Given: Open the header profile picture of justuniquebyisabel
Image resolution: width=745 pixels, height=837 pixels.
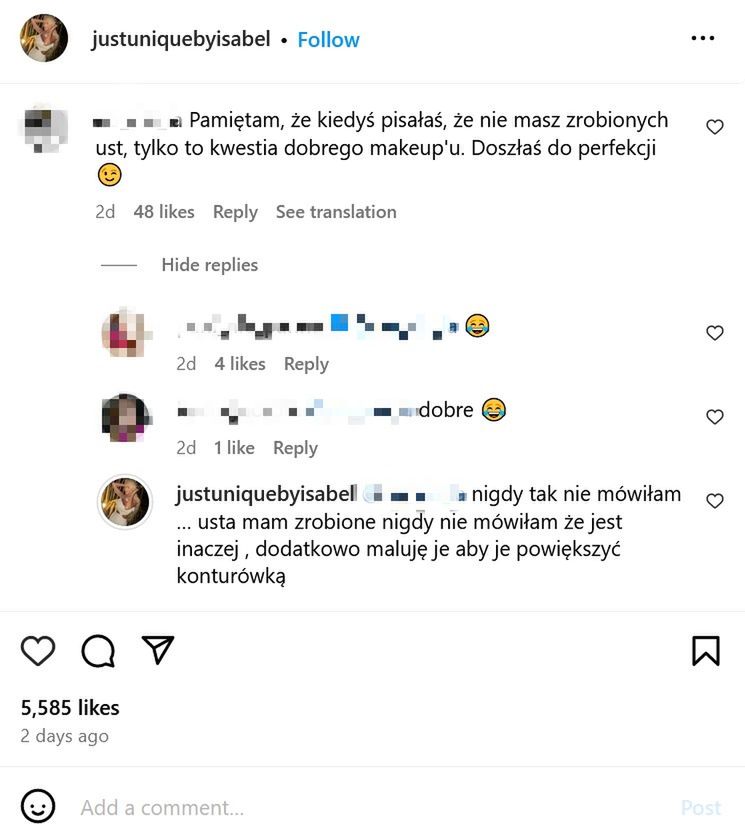Looking at the screenshot, I should (44, 39).
